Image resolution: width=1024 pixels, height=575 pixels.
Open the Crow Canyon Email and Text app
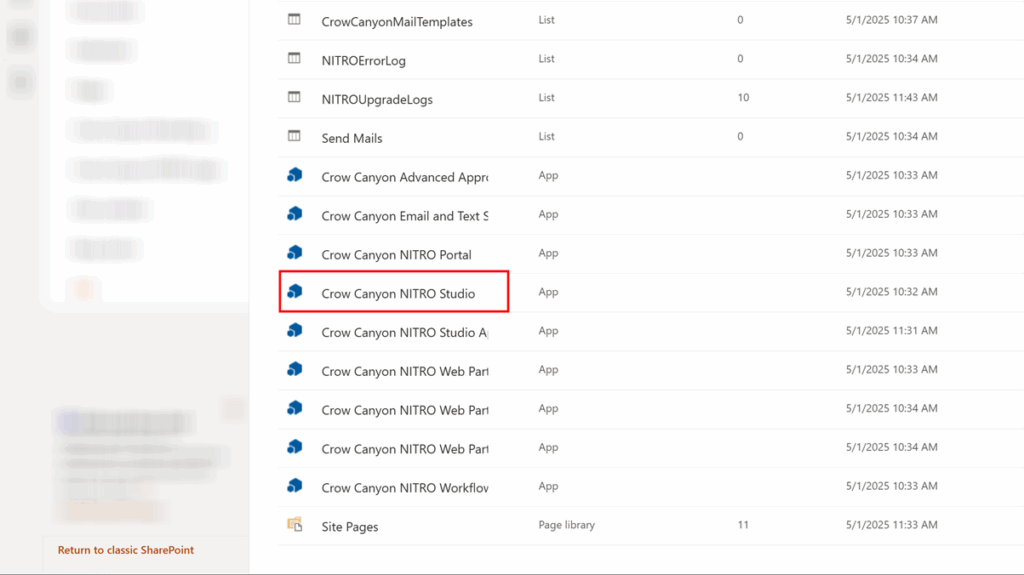tap(405, 216)
